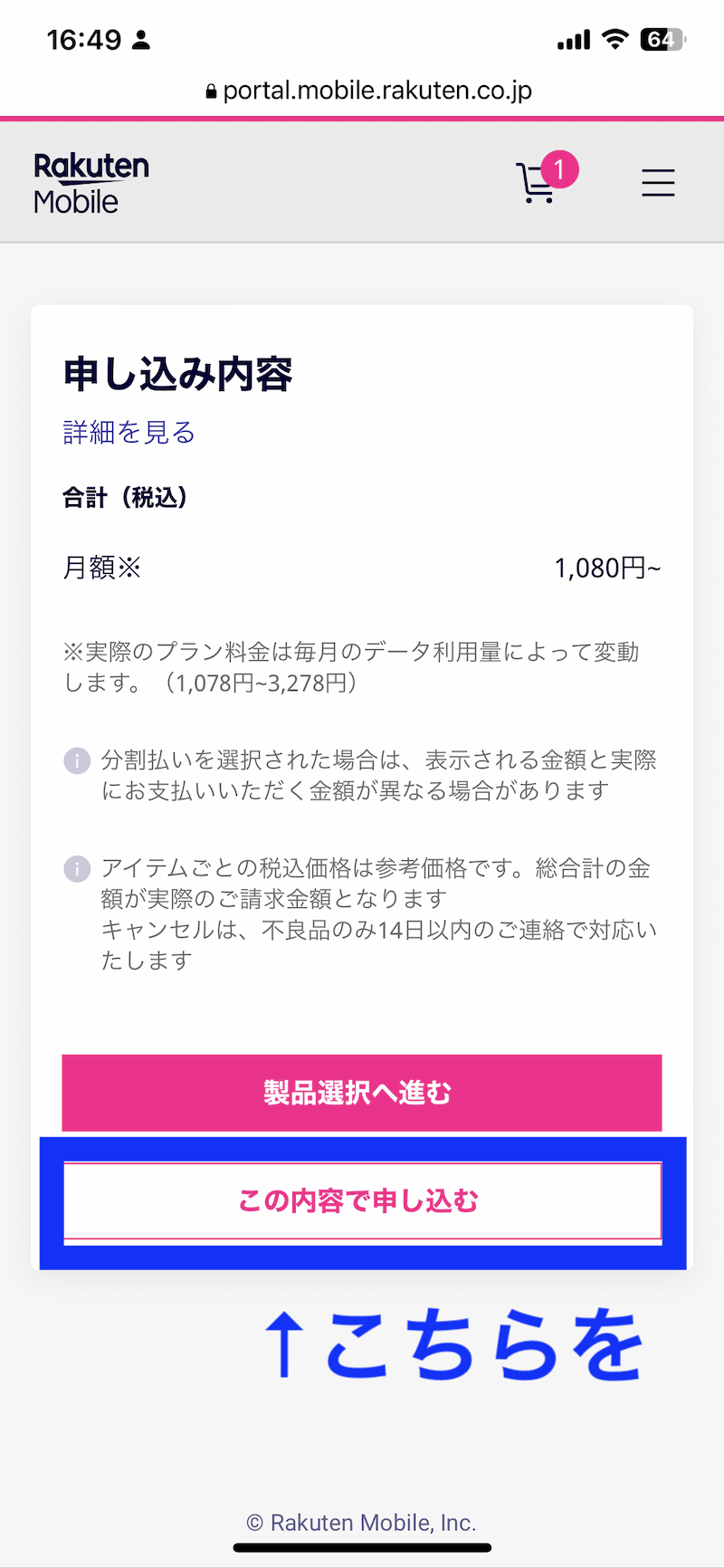
Task: Open the 詳細を見る link
Action: coord(129,433)
